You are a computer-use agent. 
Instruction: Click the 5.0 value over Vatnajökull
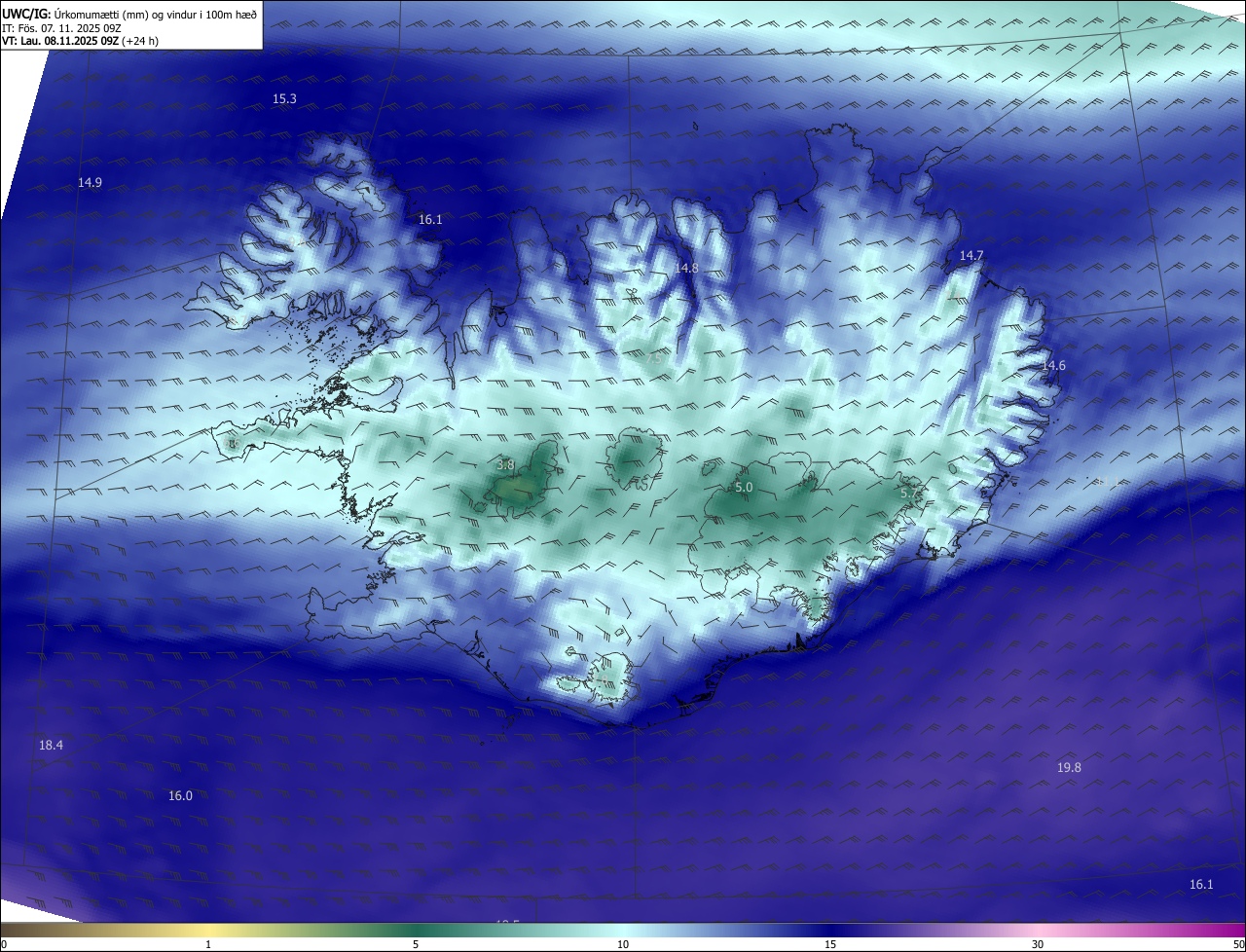[x=744, y=487]
